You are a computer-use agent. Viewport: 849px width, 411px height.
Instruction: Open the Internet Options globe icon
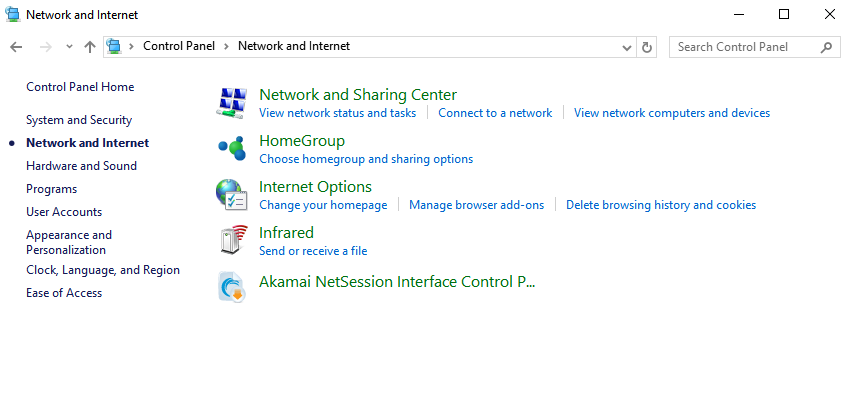point(231,194)
